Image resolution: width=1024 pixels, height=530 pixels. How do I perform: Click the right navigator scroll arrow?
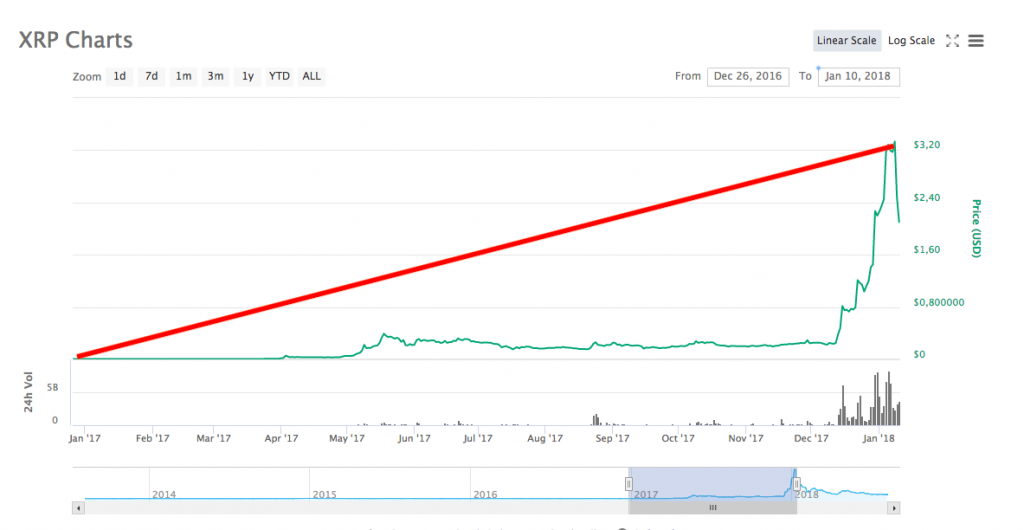[x=893, y=507]
